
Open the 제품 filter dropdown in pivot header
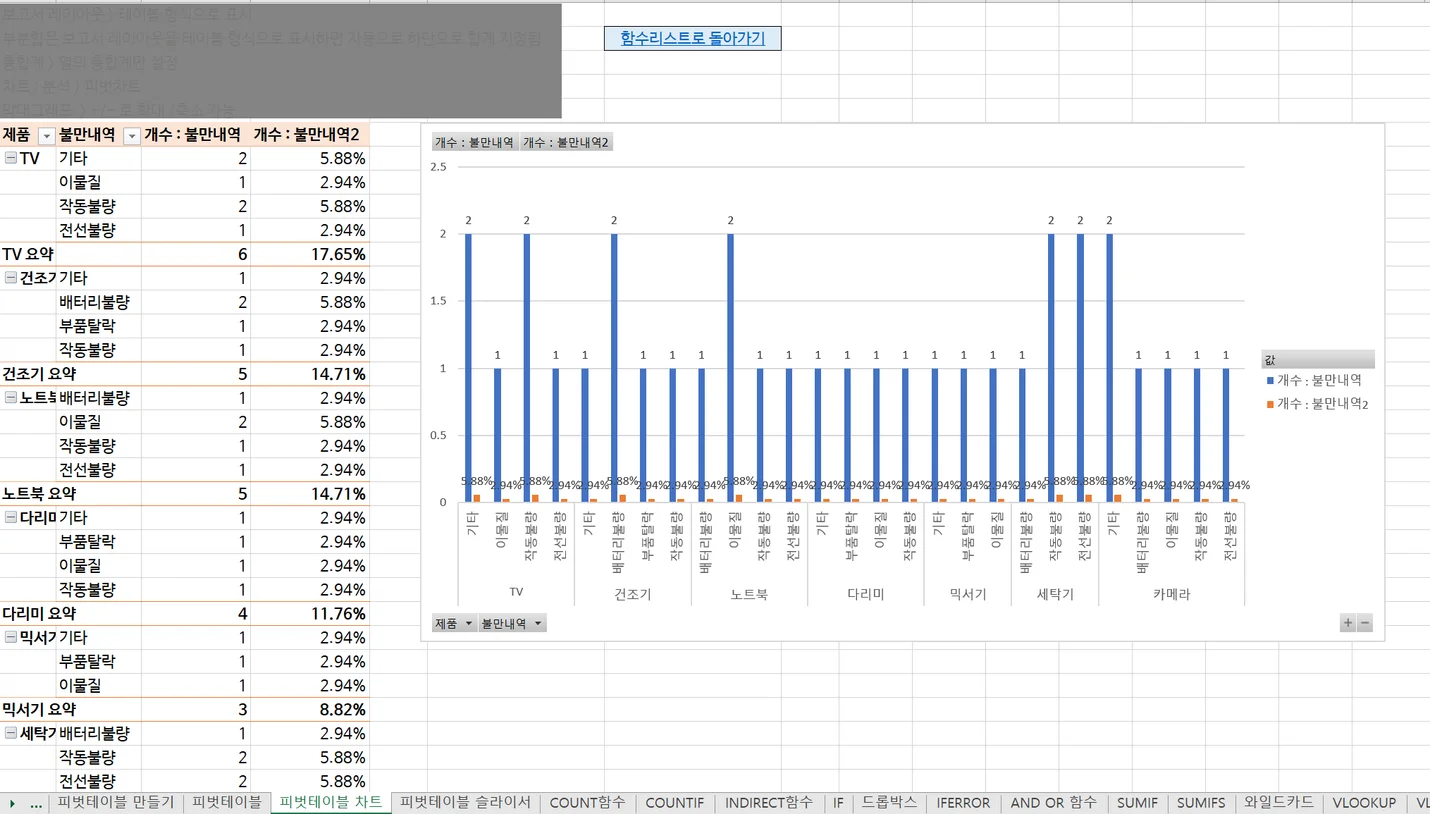(x=46, y=136)
